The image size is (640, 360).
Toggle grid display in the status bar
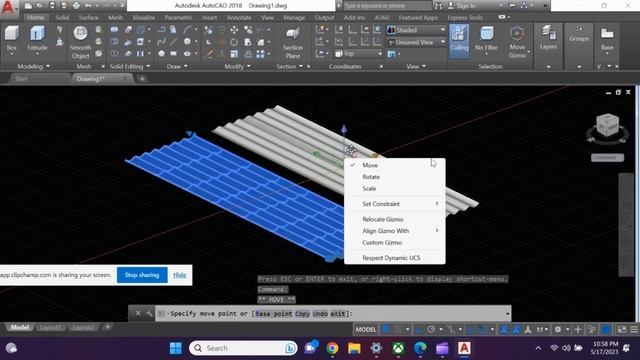[386, 329]
